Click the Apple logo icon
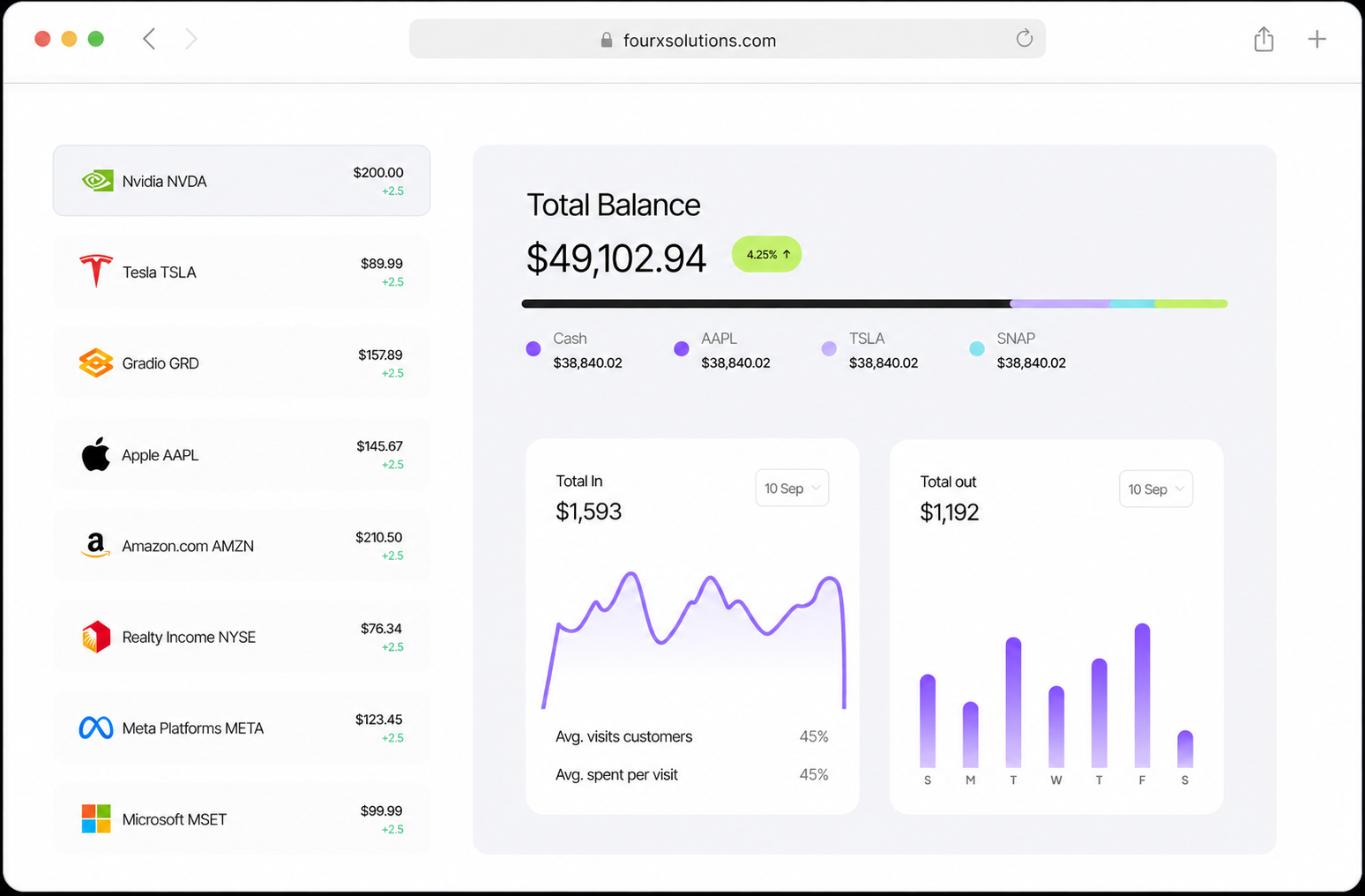1365x896 pixels. pos(96,454)
